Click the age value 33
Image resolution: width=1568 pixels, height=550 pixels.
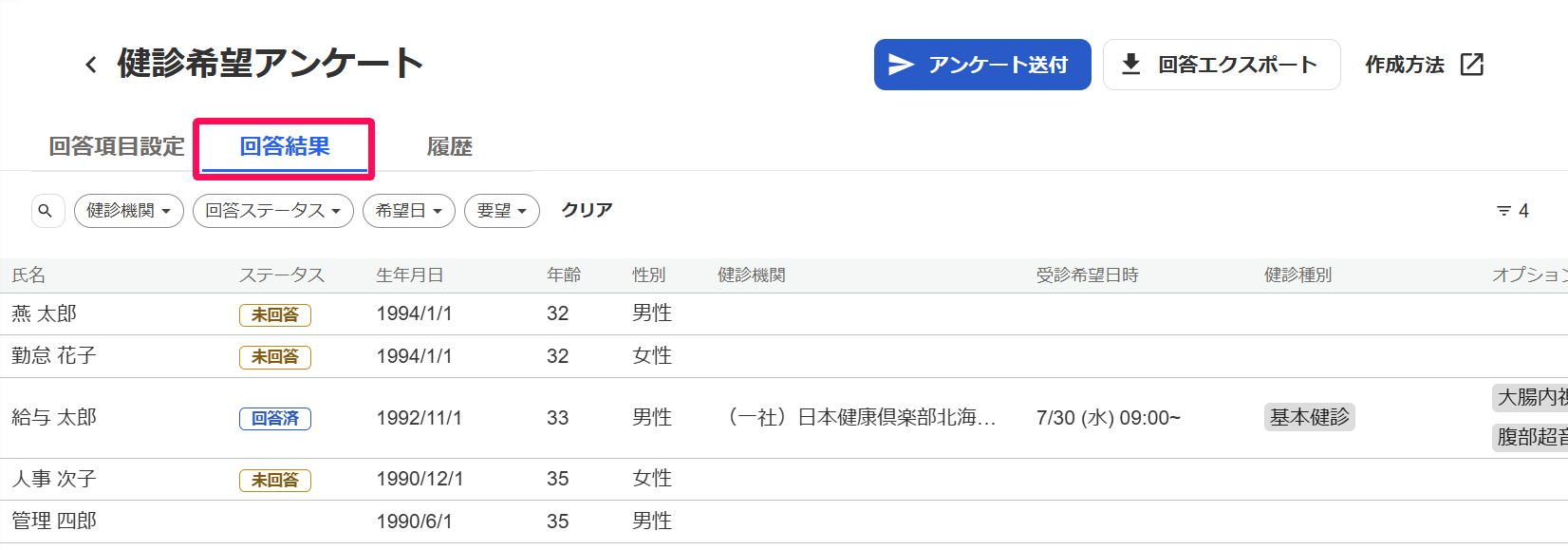tap(558, 418)
